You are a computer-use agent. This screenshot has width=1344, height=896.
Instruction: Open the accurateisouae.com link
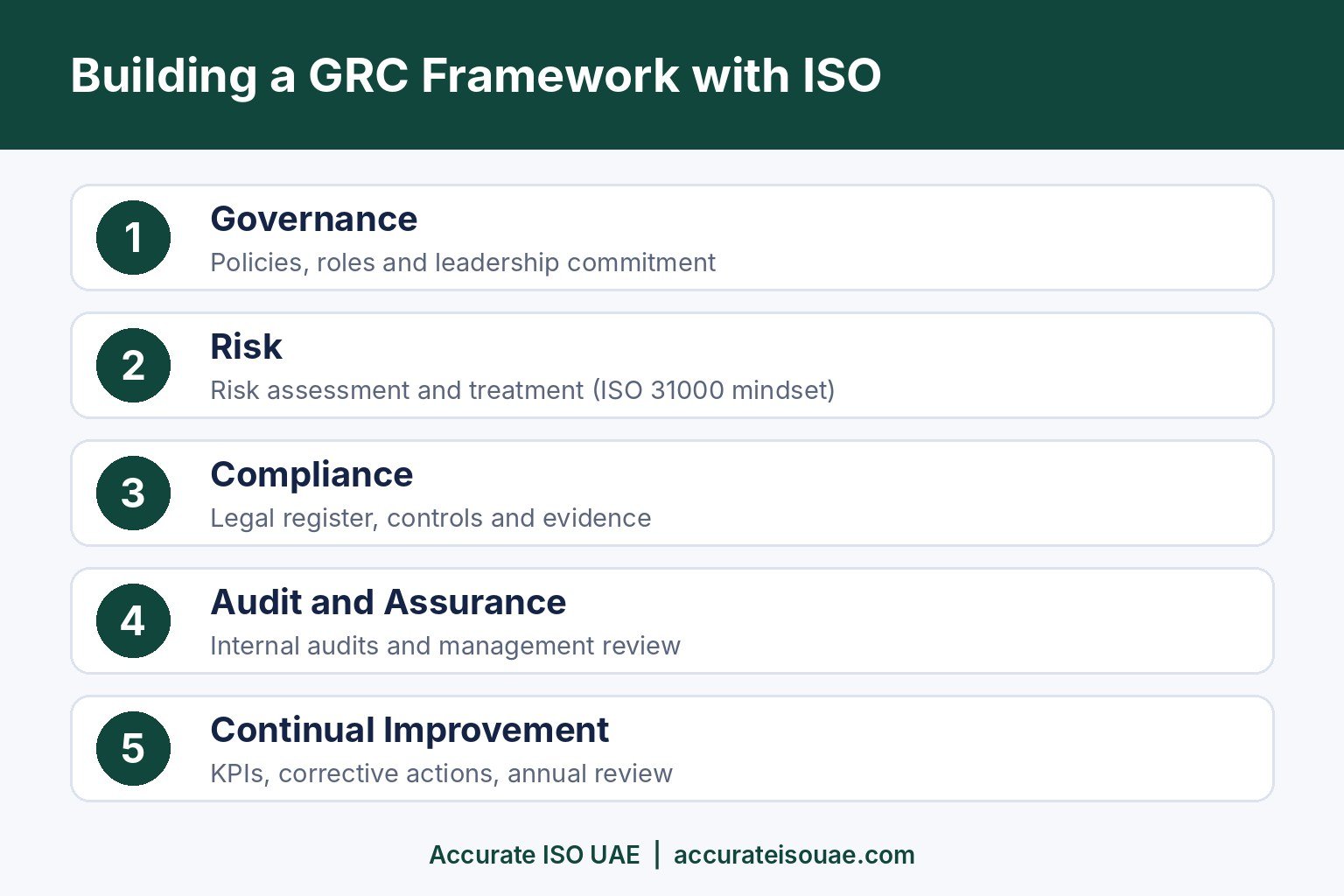click(x=794, y=855)
